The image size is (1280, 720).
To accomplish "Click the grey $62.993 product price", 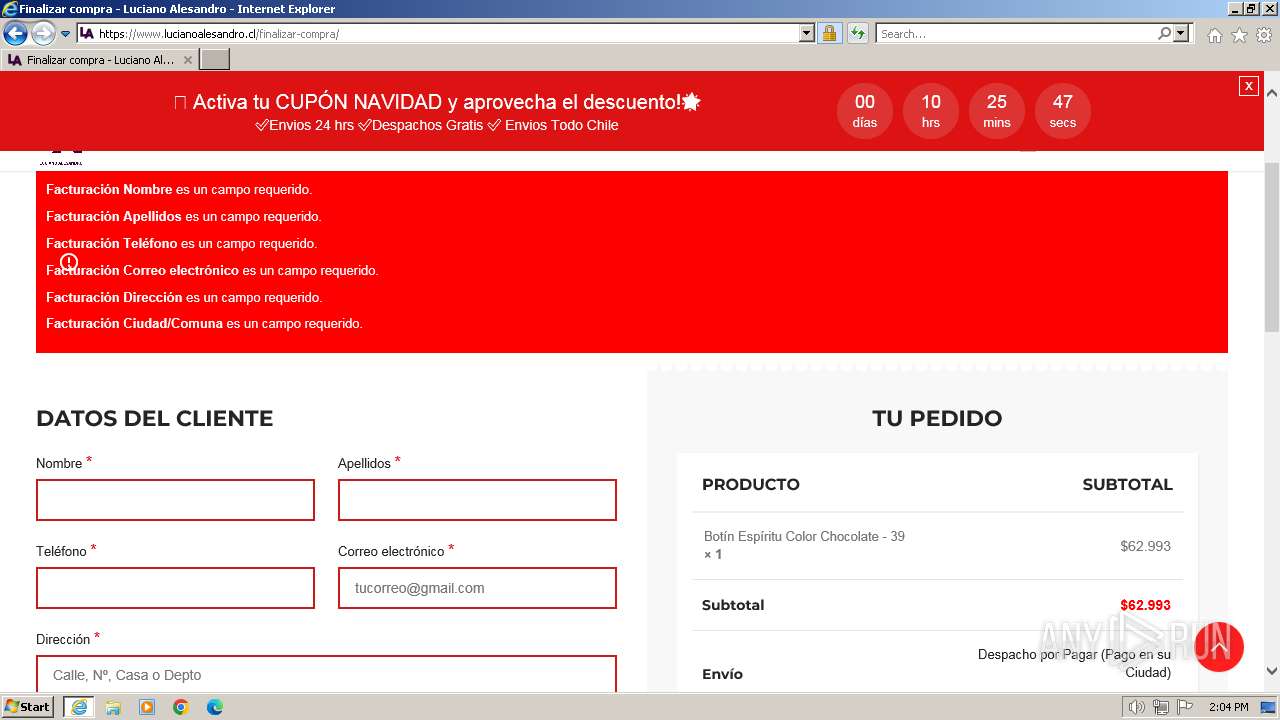I will point(1145,546).
